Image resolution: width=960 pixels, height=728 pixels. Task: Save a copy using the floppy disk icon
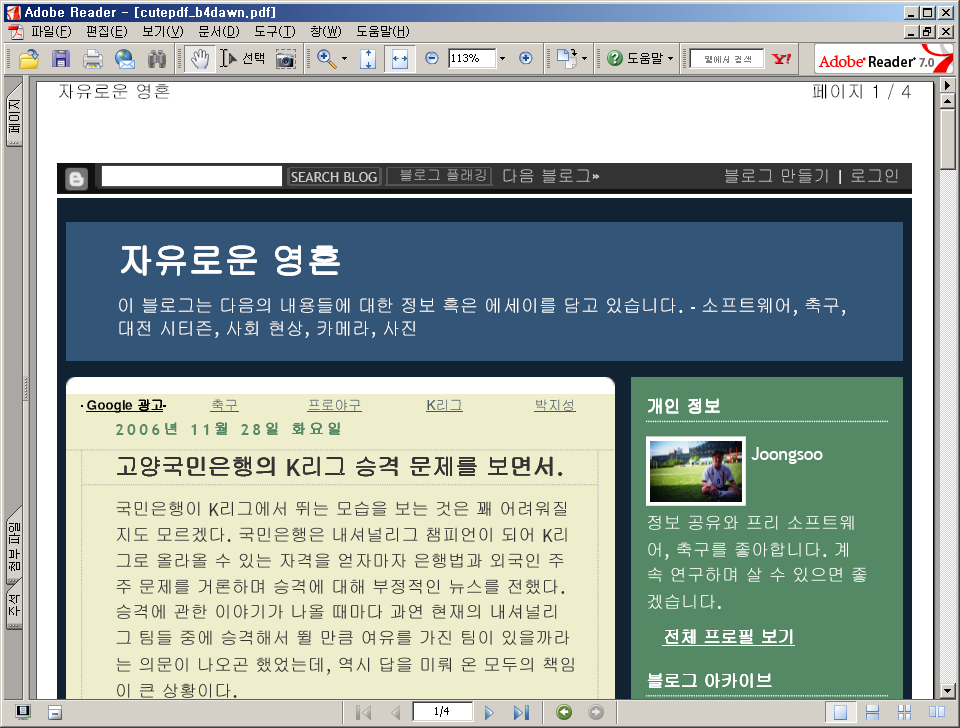(x=61, y=59)
